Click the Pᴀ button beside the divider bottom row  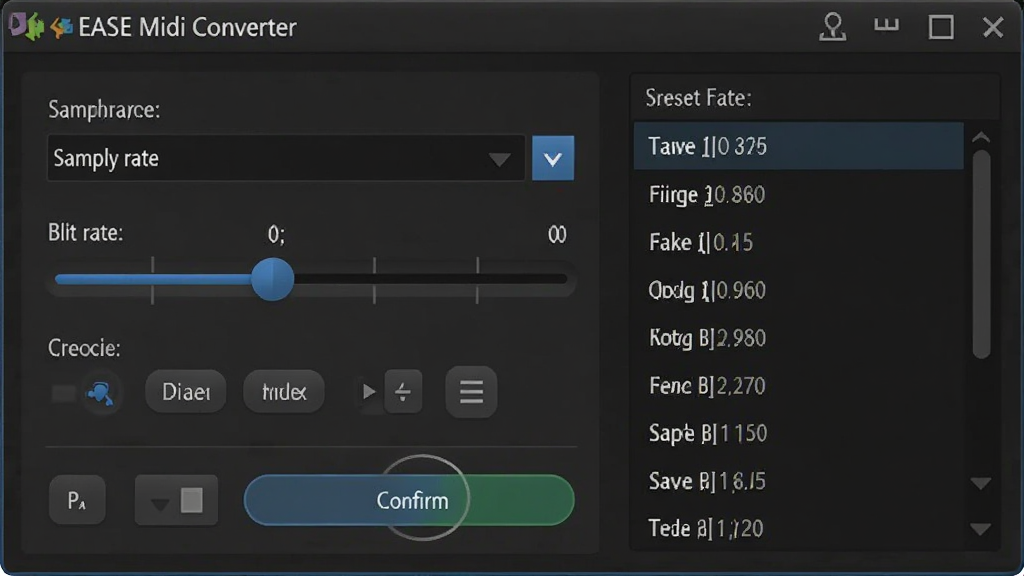click(77, 500)
